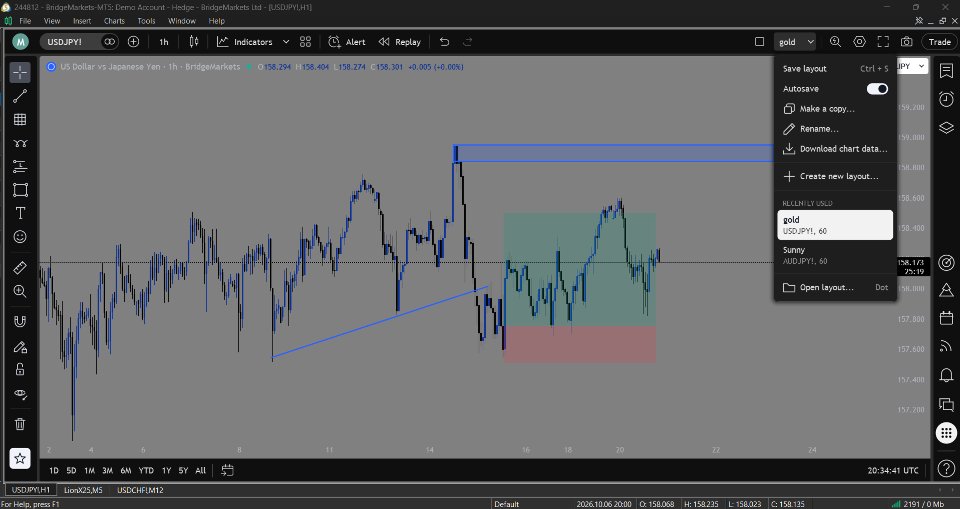This screenshot has width=960, height=509.
Task: Toggle stay in drawing mode pencil
Action: pos(20,347)
